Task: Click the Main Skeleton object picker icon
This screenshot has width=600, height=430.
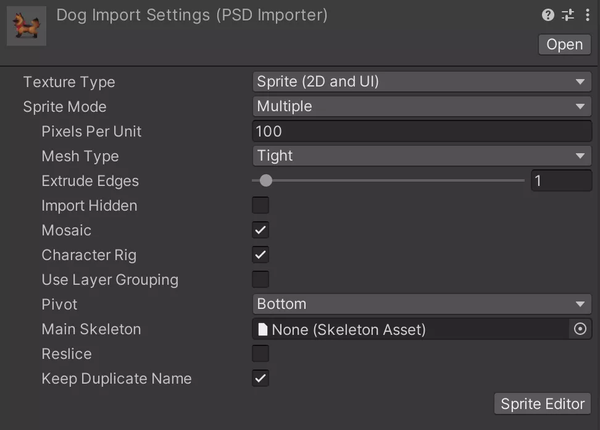Action: click(x=580, y=329)
